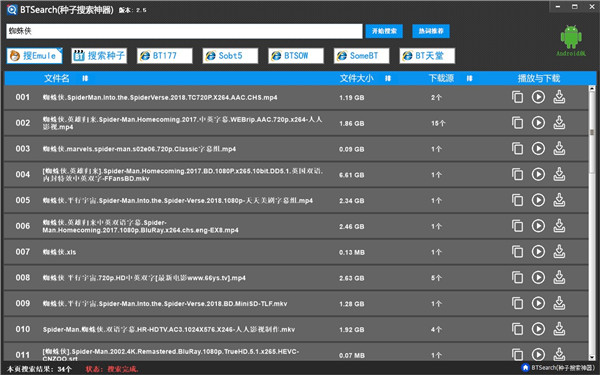Download result 009 1.28 GB file

(x=559, y=303)
